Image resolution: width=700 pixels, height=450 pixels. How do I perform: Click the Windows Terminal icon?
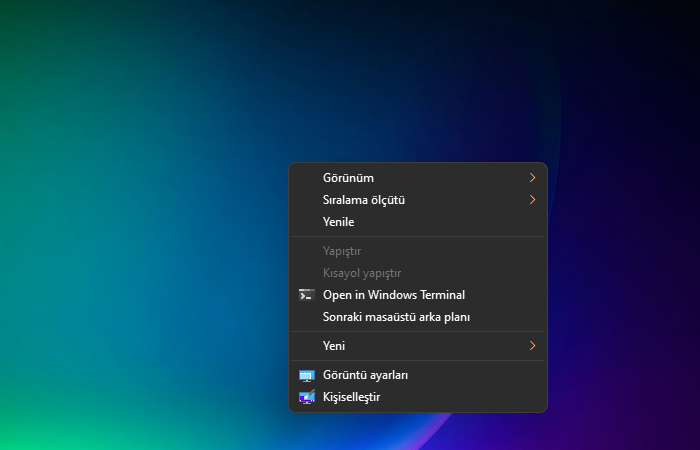click(307, 295)
